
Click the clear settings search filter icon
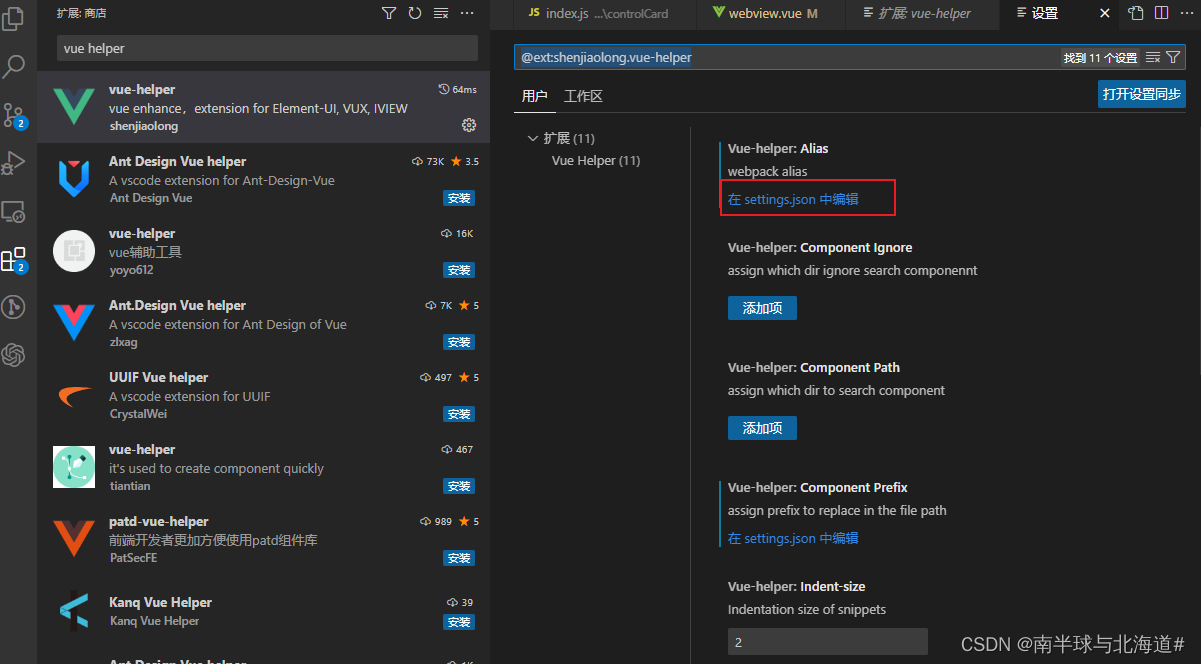pos(1153,57)
